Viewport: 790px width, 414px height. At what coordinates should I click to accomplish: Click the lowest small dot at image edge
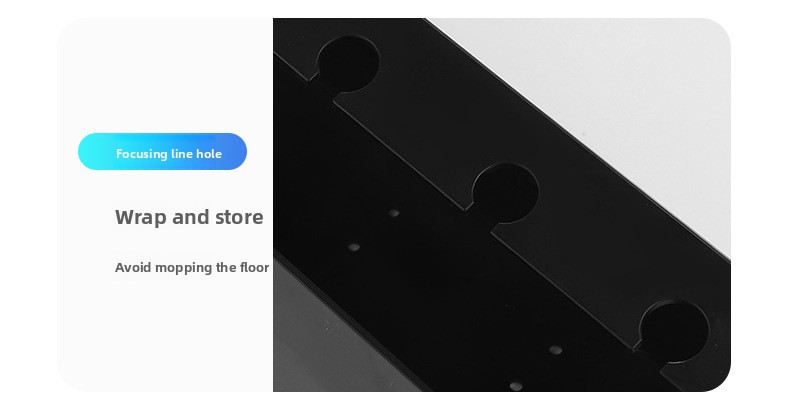pyautogui.click(x=515, y=386)
